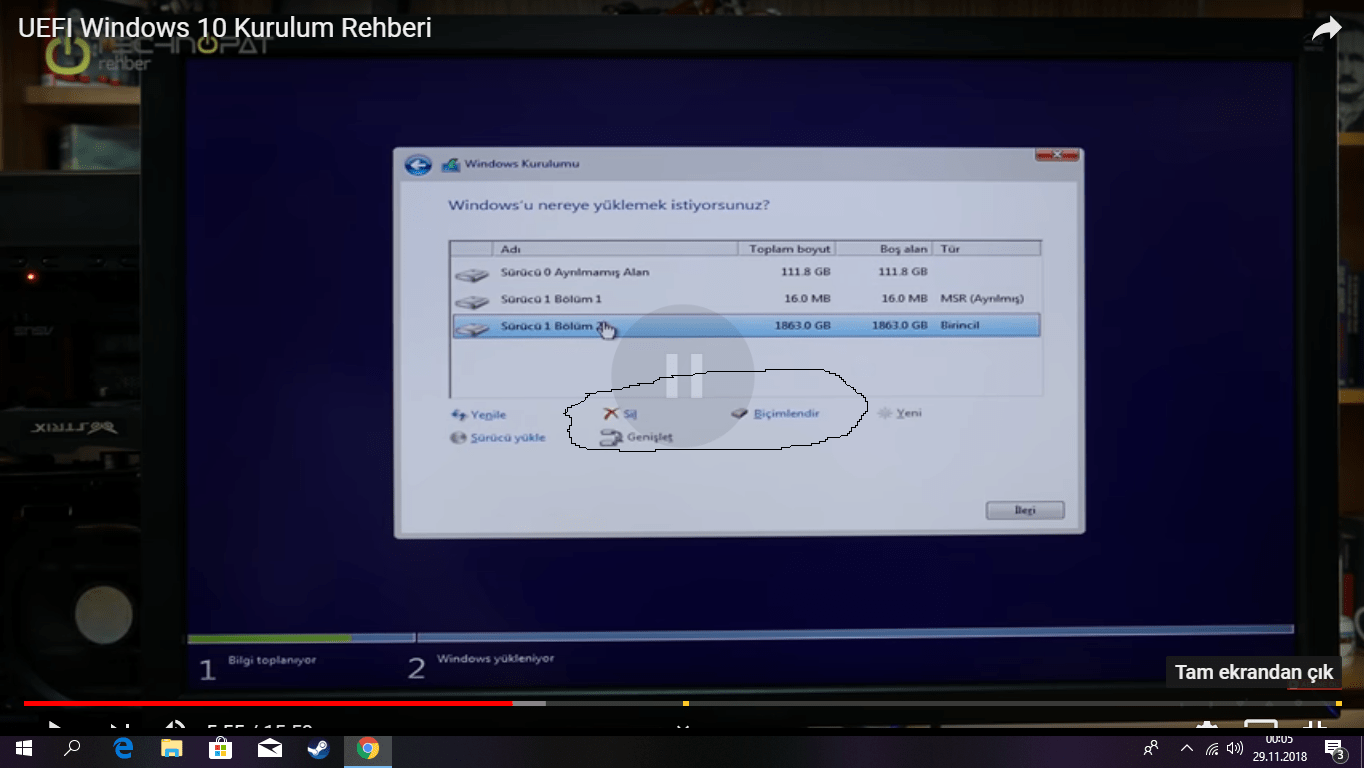The width and height of the screenshot is (1372, 780).
Task: Click the 'Birincil' type cell
Action: point(959,325)
